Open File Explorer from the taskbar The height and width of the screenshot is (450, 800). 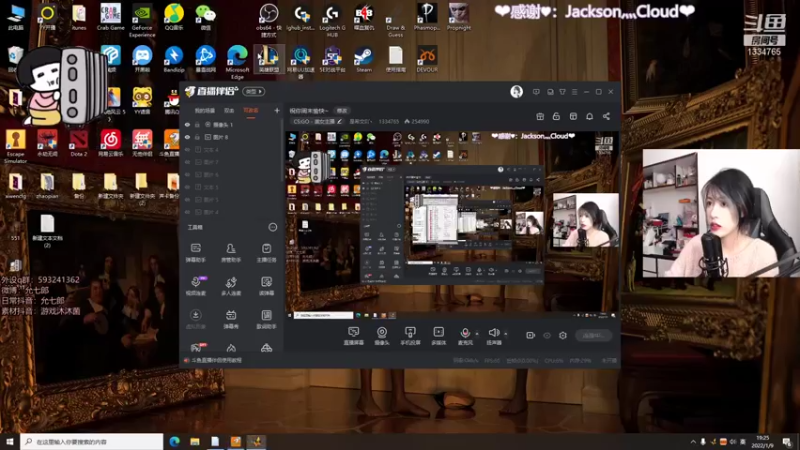pos(195,441)
